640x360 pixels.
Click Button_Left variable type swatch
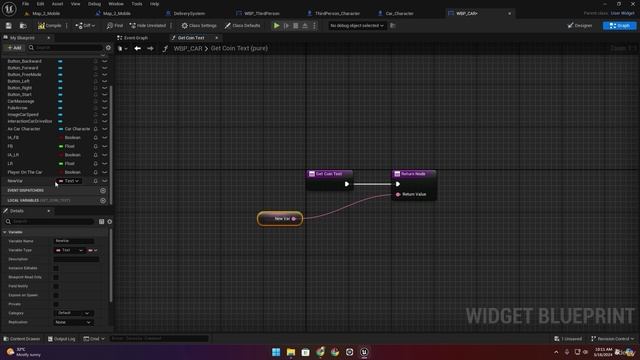point(60,81)
